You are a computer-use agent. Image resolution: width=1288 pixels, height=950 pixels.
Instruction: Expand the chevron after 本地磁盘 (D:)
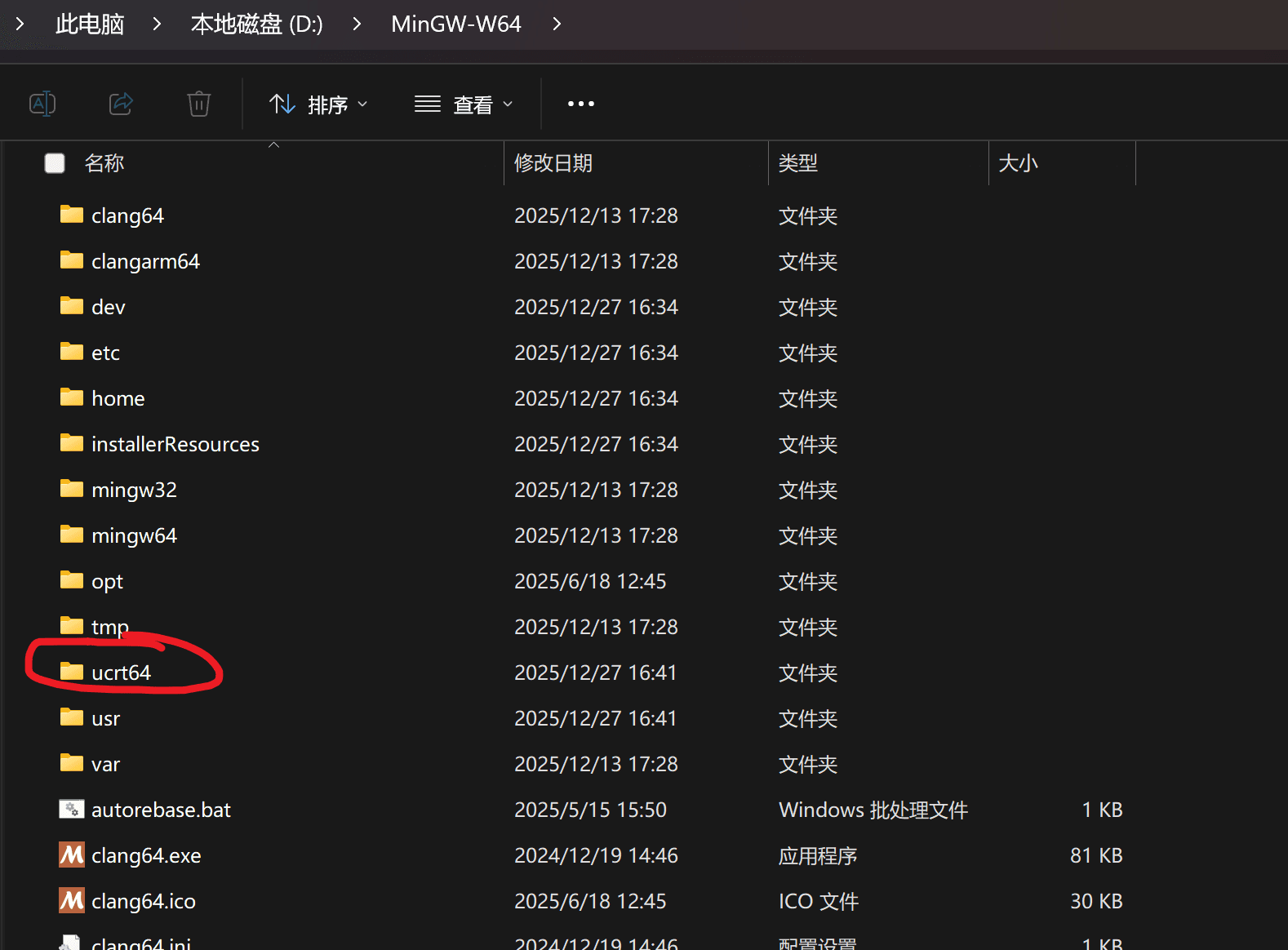click(x=357, y=24)
